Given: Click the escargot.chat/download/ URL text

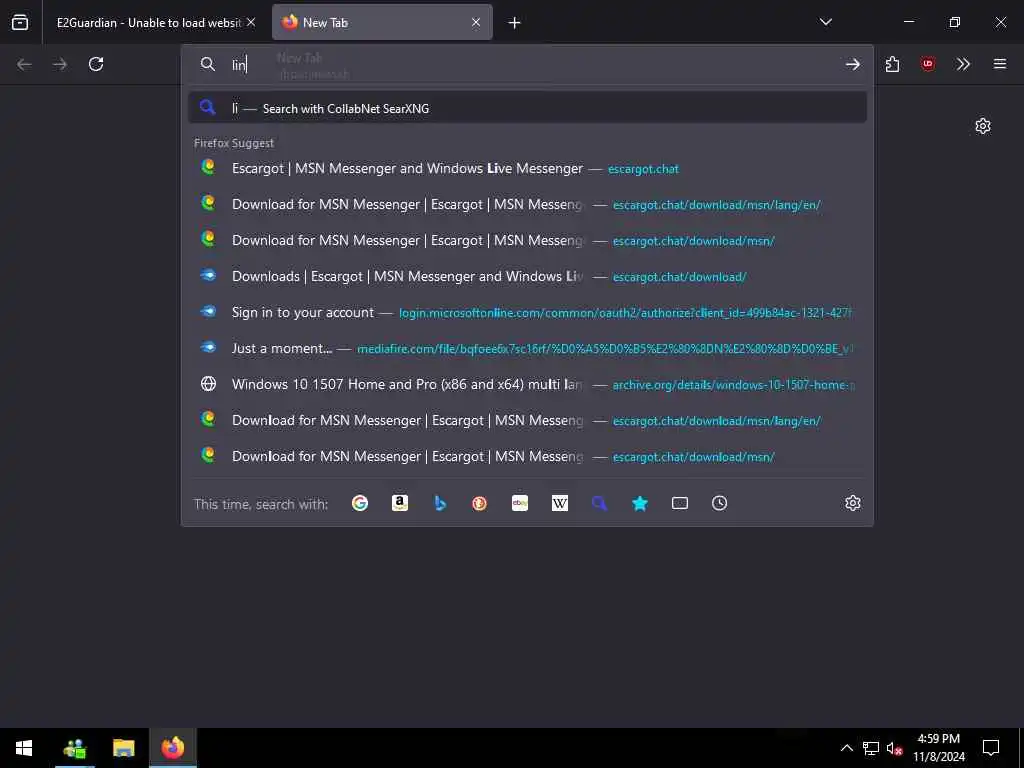Looking at the screenshot, I should click(x=679, y=277).
